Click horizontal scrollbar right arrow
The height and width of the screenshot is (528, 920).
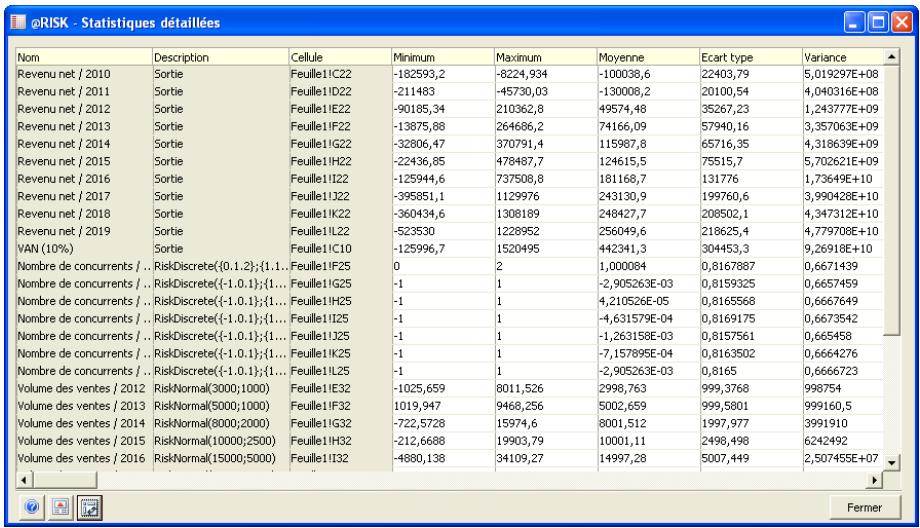point(878,482)
